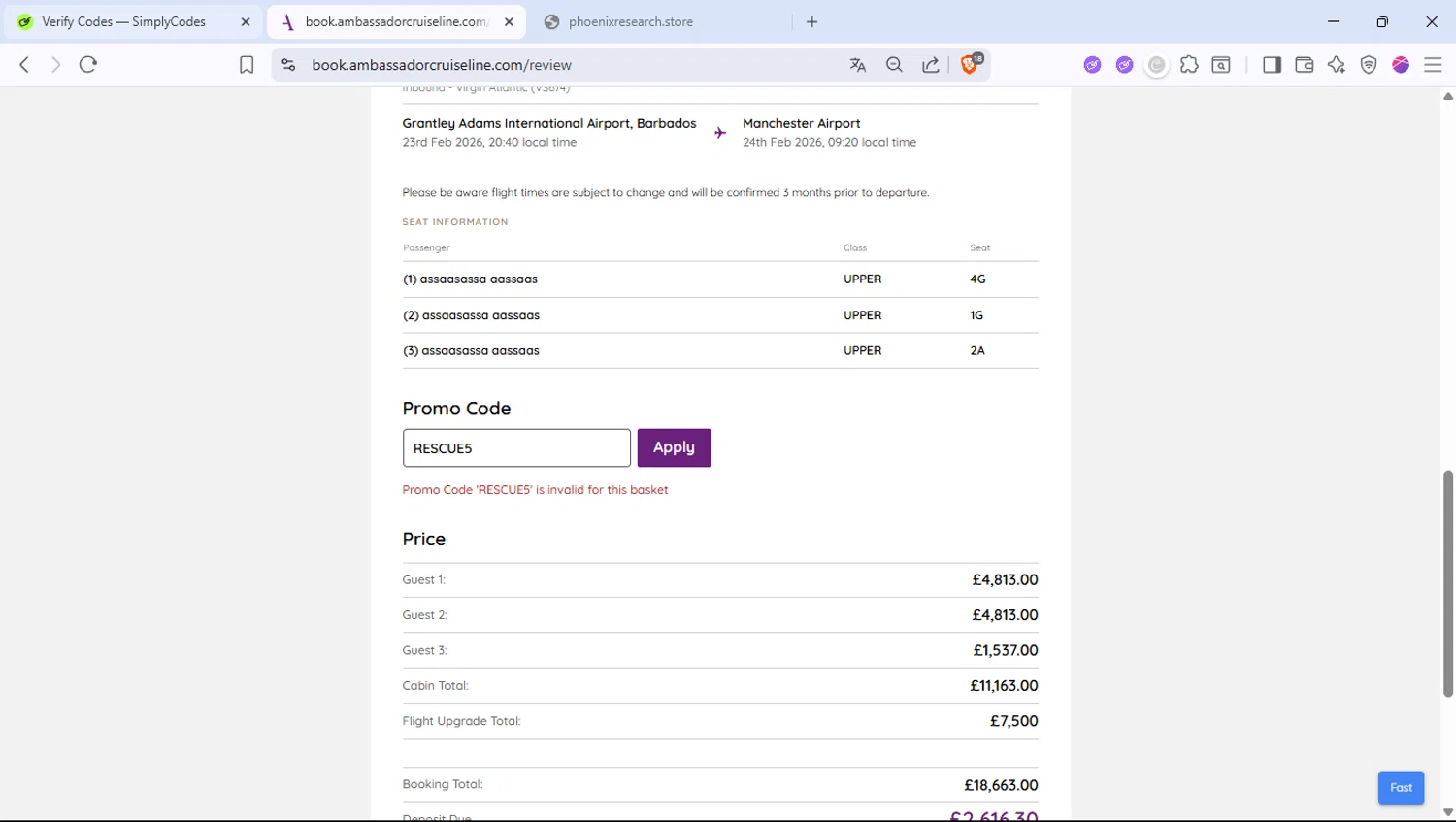This screenshot has height=822, width=1456.
Task: Open Brave Wallet icon
Action: tap(1305, 65)
